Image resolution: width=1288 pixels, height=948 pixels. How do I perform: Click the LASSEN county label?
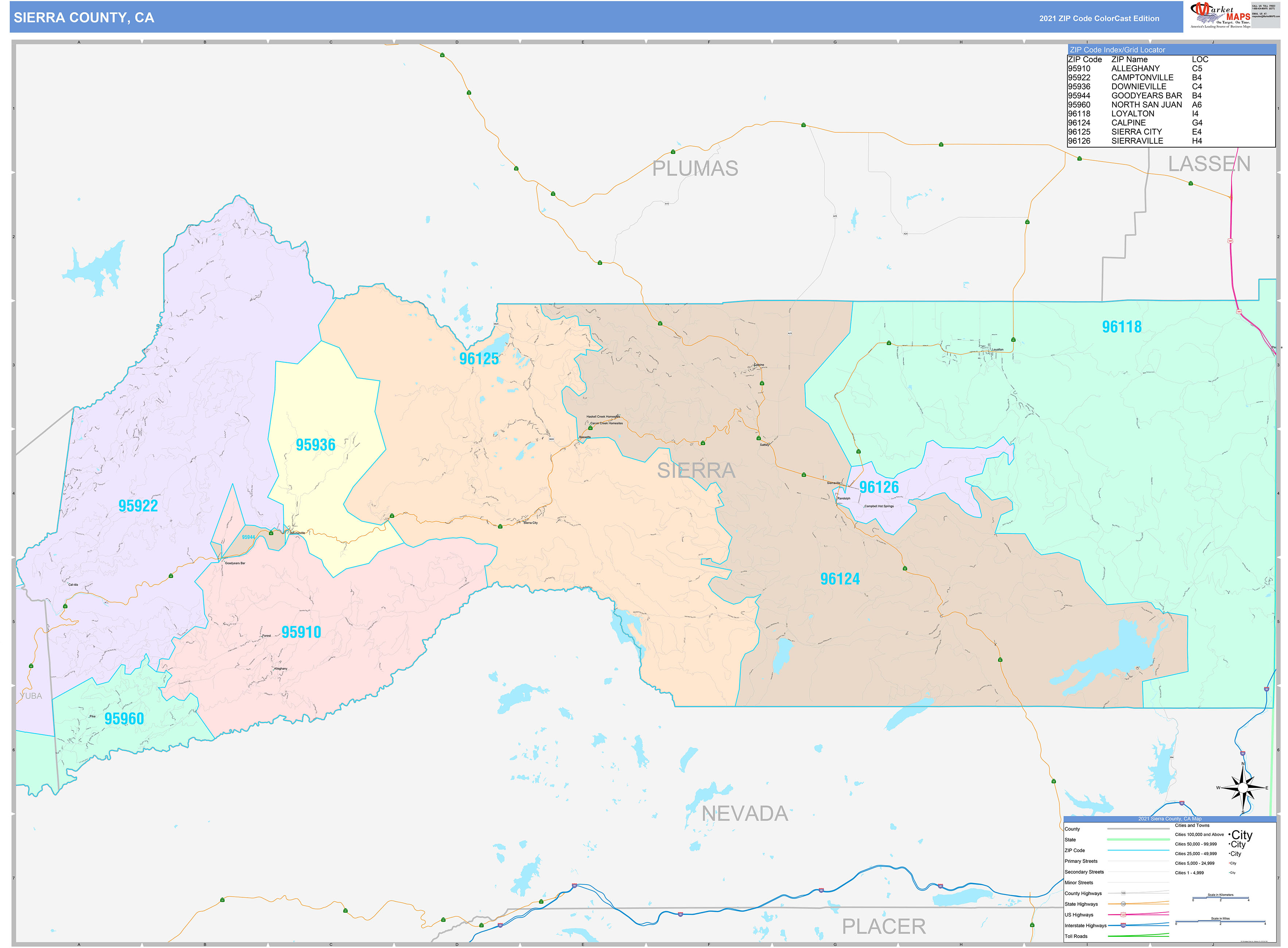(1209, 164)
